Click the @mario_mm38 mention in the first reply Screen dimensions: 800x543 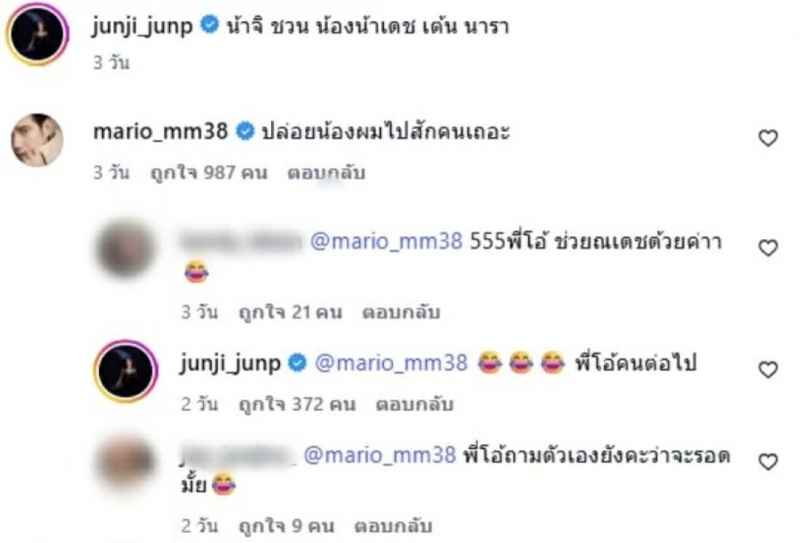[386, 241]
